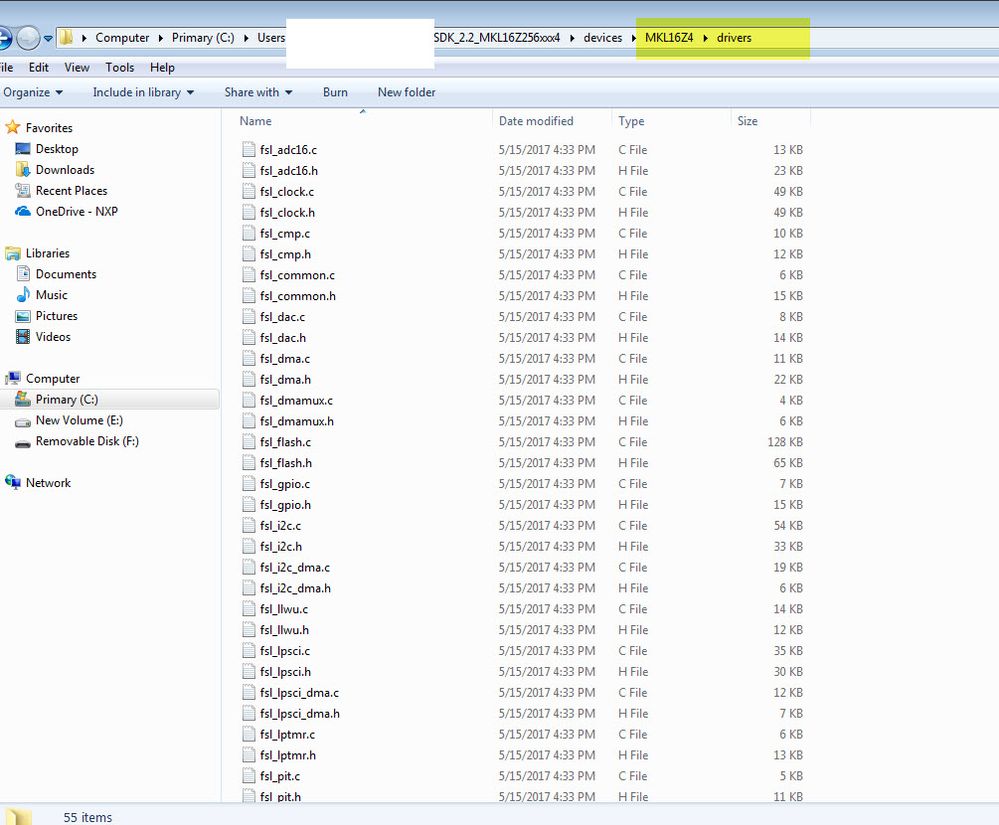Select the file fsl_llwu.c
This screenshot has width=999, height=825.
(x=284, y=610)
